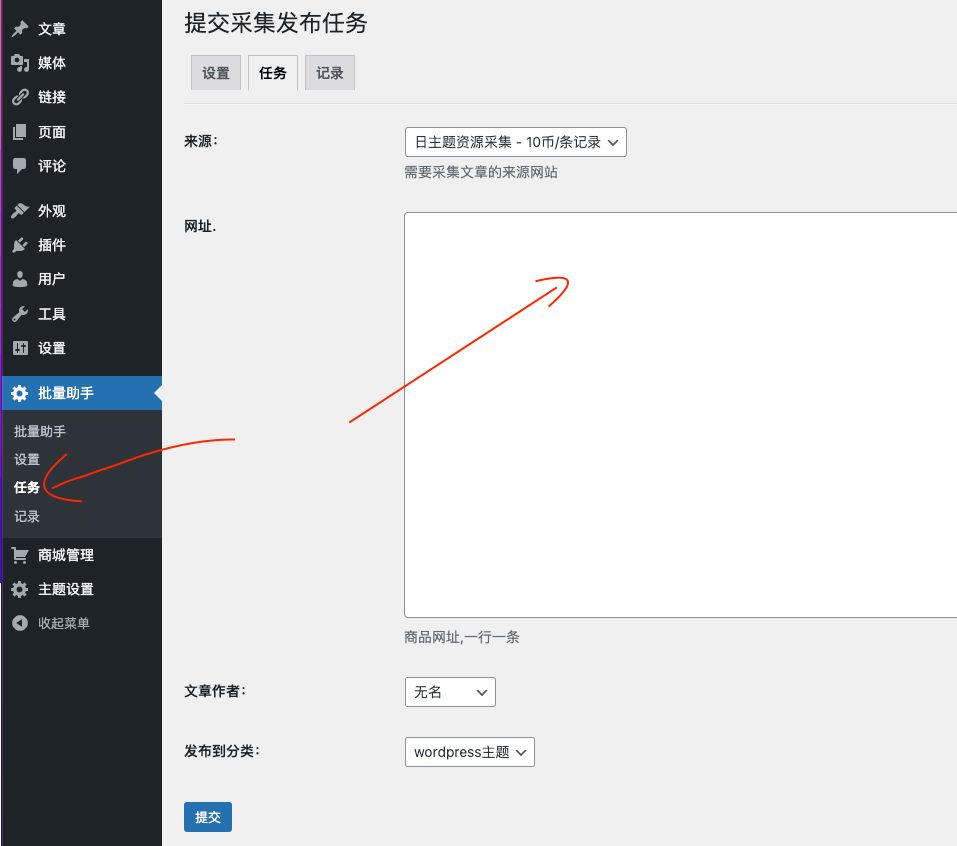Click the 网址. field label
Viewport: 957px width, 846px height.
tap(200, 226)
